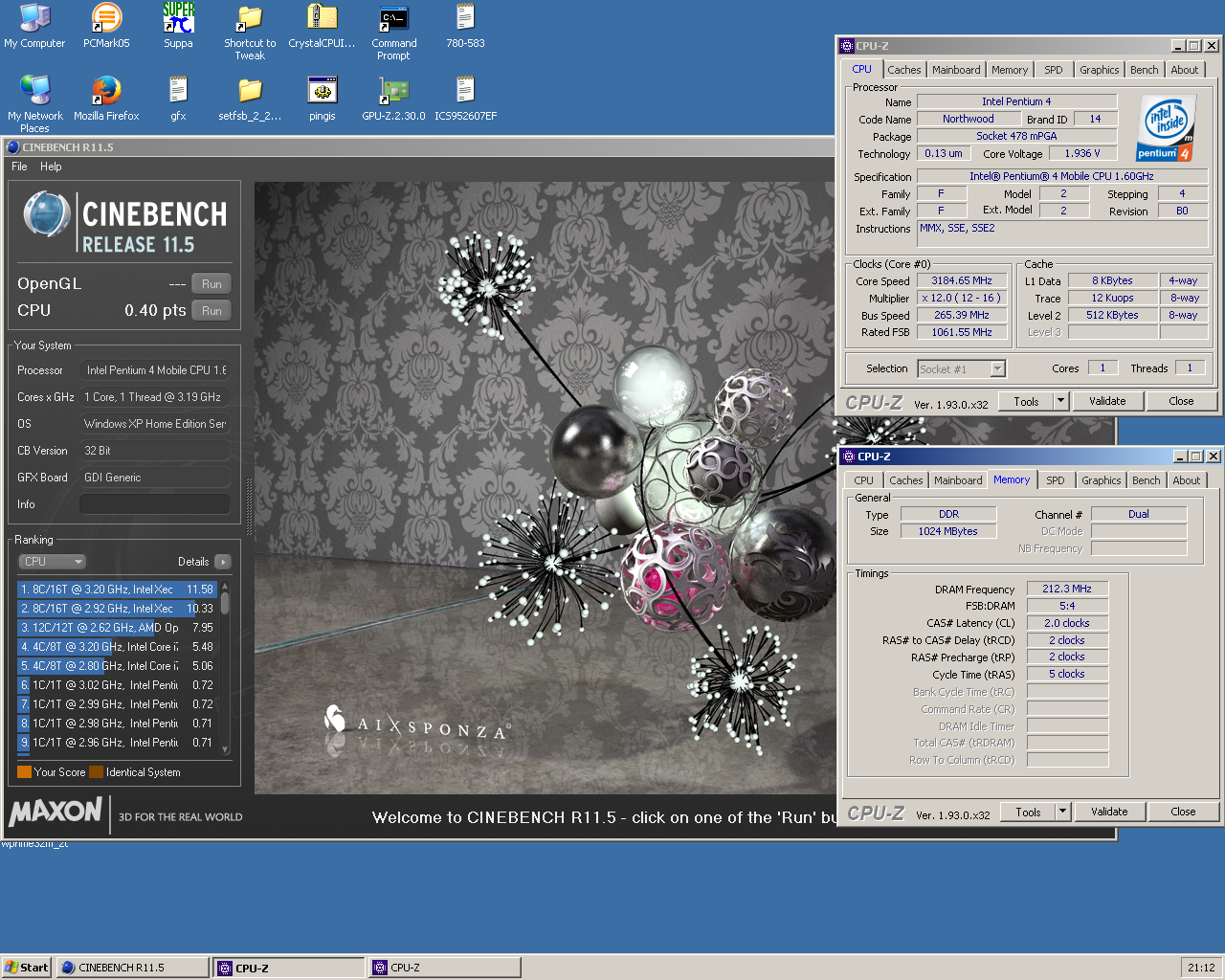Screen dimensions: 1225x980
Task: Run the OpenGL benchmark
Action: (212, 284)
